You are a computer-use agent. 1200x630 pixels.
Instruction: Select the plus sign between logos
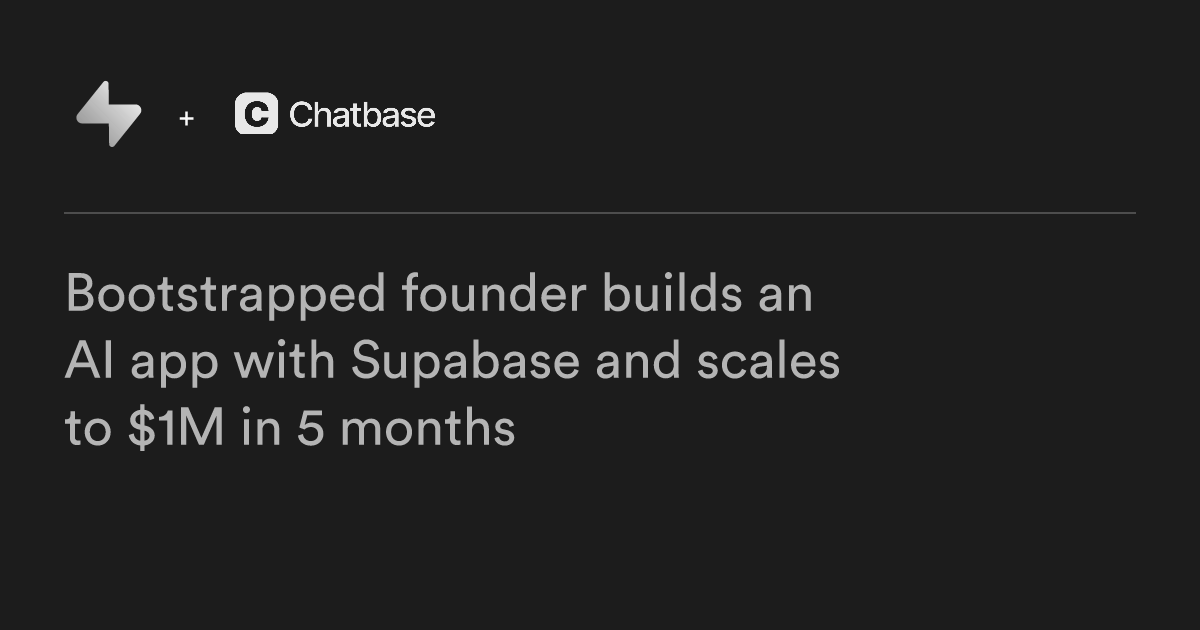(x=186, y=119)
